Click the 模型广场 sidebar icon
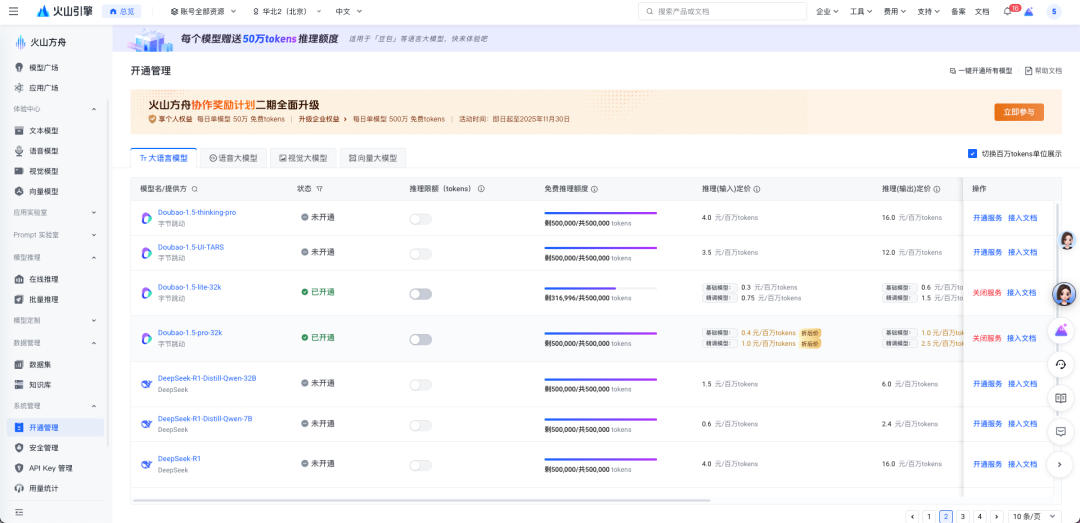This screenshot has height=523, width=1080. [x=19, y=68]
